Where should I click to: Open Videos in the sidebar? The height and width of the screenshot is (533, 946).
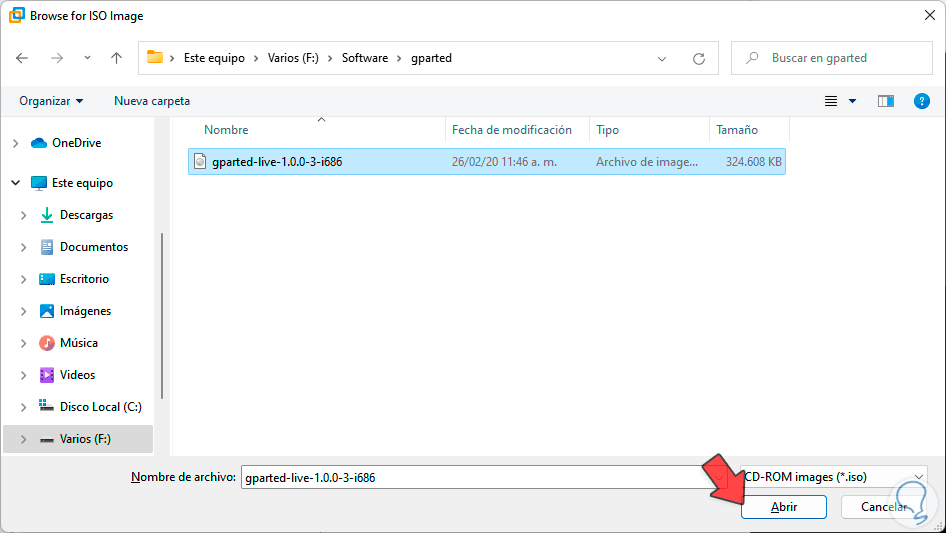click(x=77, y=375)
